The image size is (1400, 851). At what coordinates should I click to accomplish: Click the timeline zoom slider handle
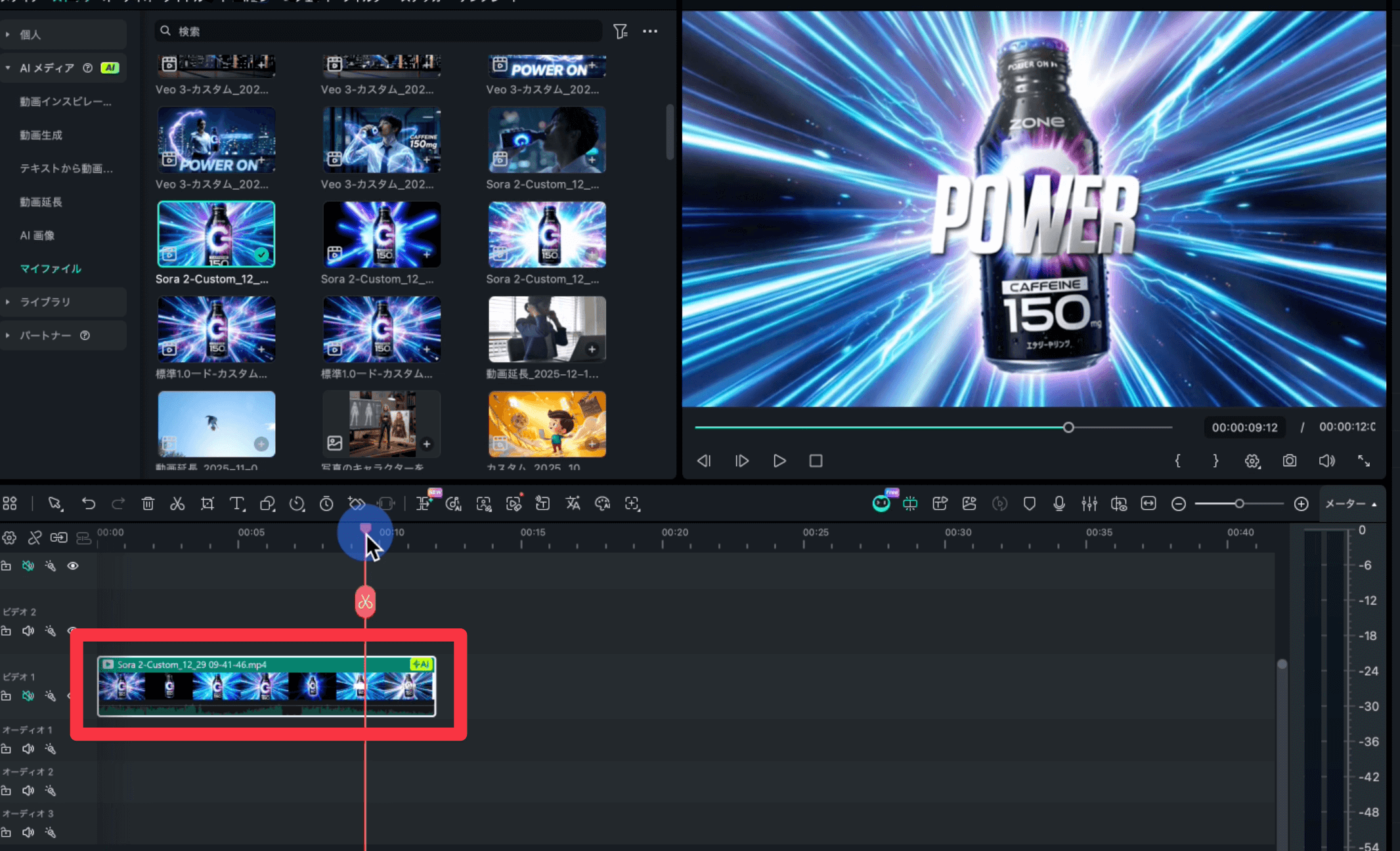coord(1238,504)
